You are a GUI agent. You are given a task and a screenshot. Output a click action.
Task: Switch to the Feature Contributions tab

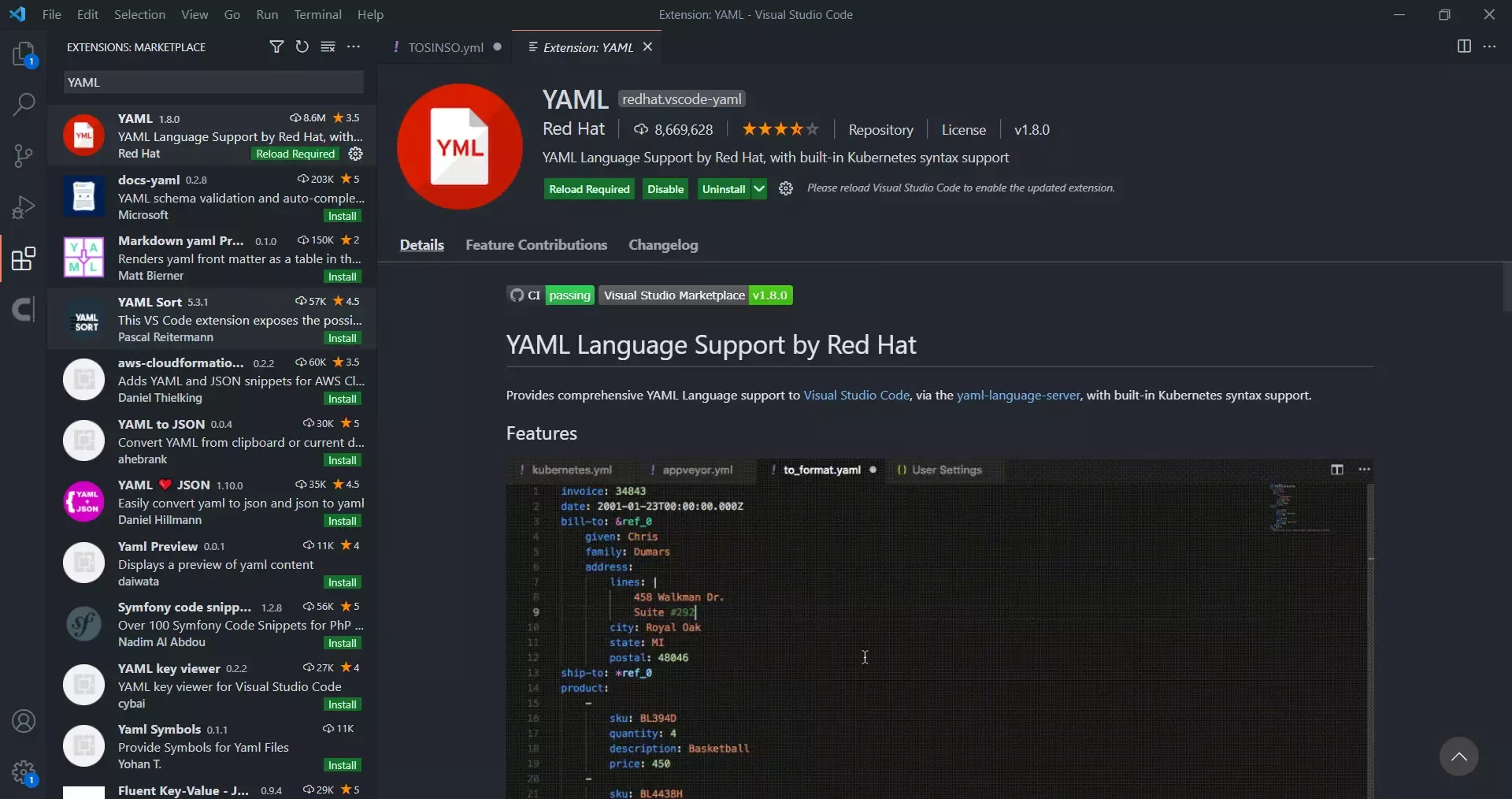pos(536,245)
